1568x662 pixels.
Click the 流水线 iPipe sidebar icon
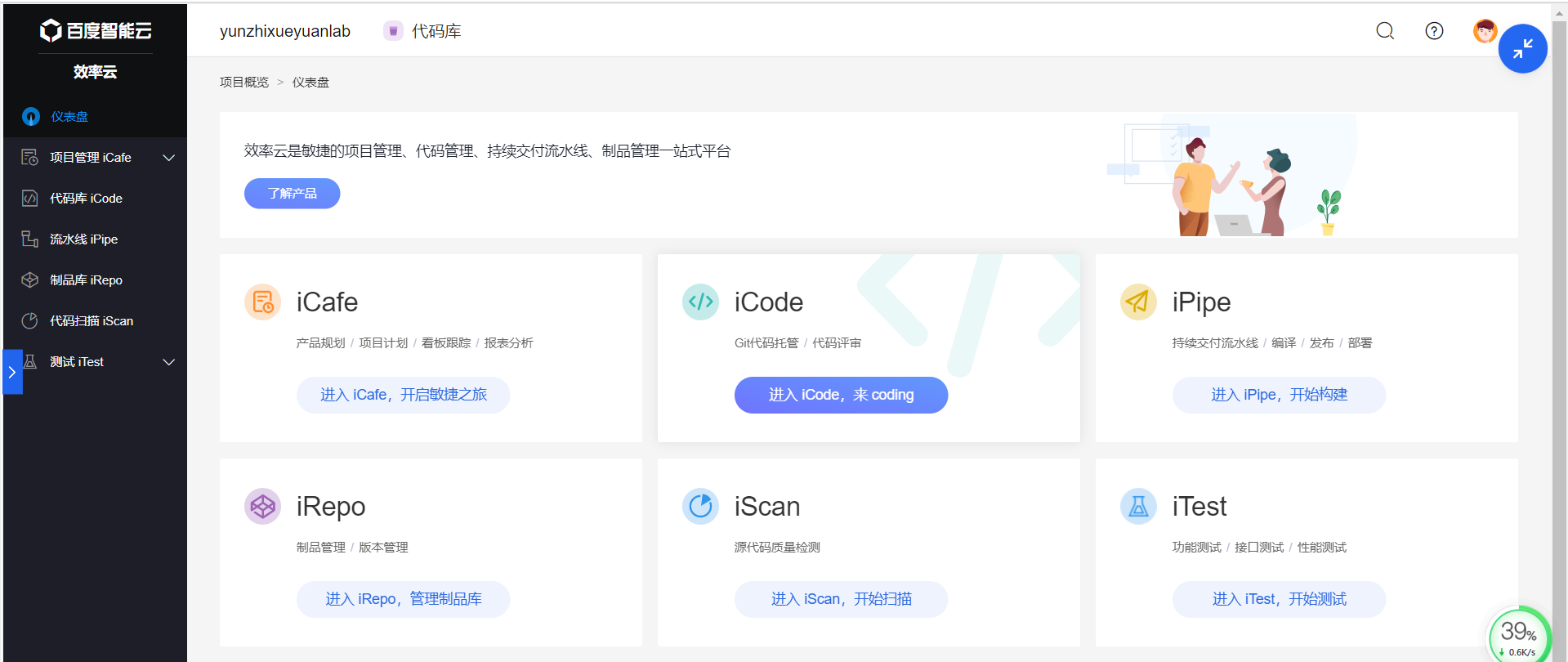[x=30, y=239]
